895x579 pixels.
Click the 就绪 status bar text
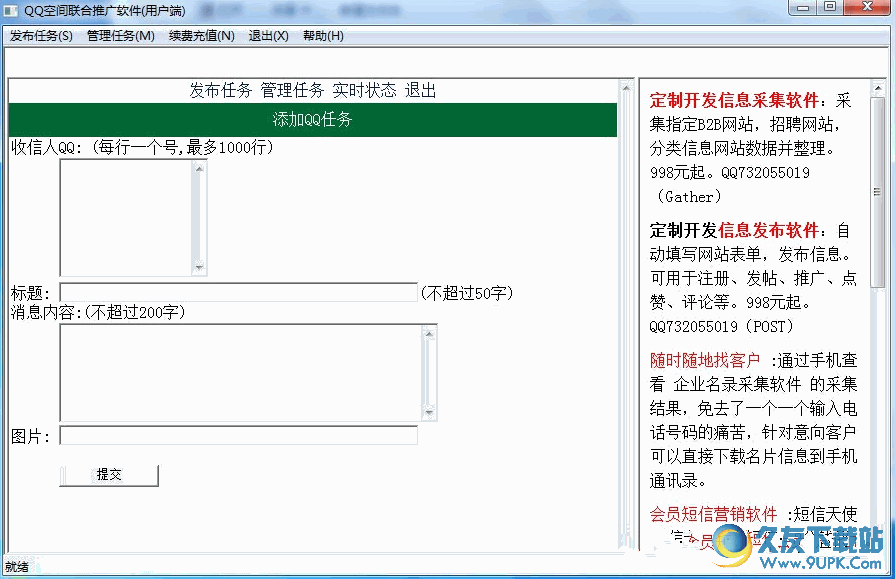point(17,566)
